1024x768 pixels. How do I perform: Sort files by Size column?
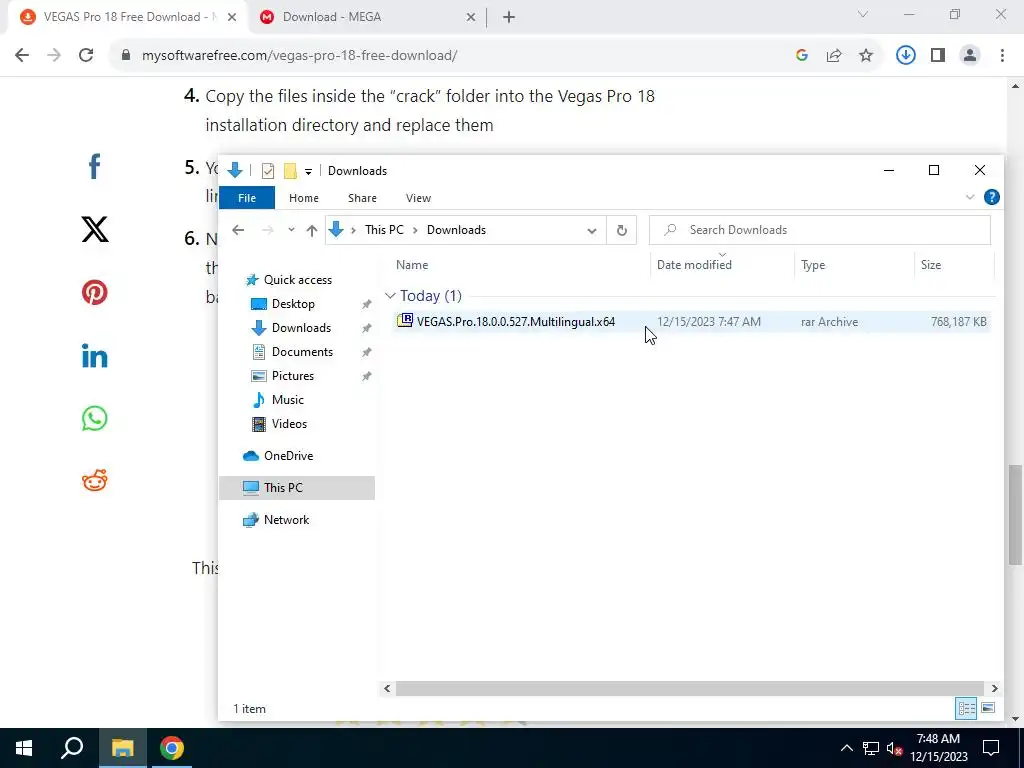point(931,264)
